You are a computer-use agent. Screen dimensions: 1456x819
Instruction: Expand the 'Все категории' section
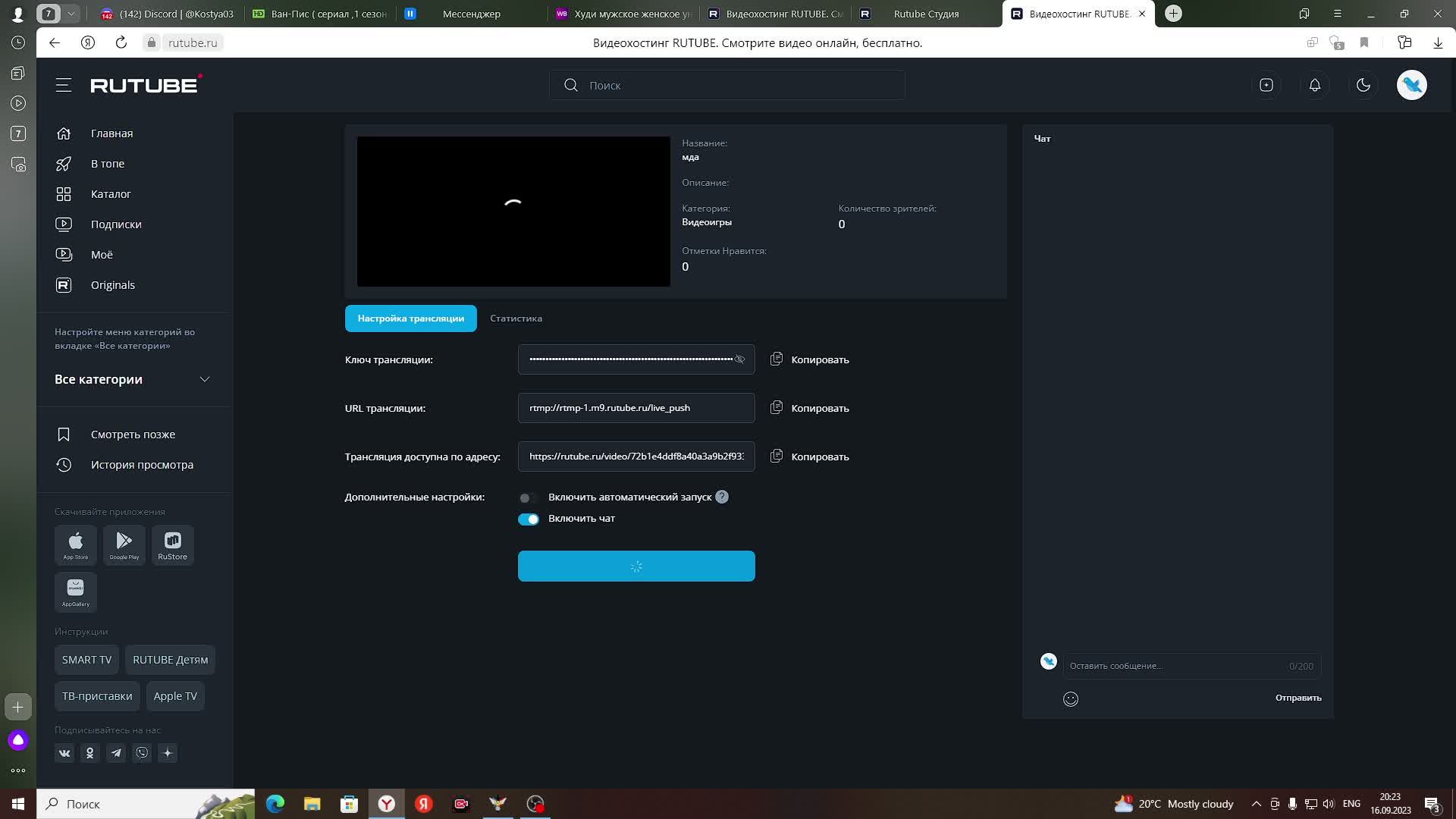(x=204, y=379)
